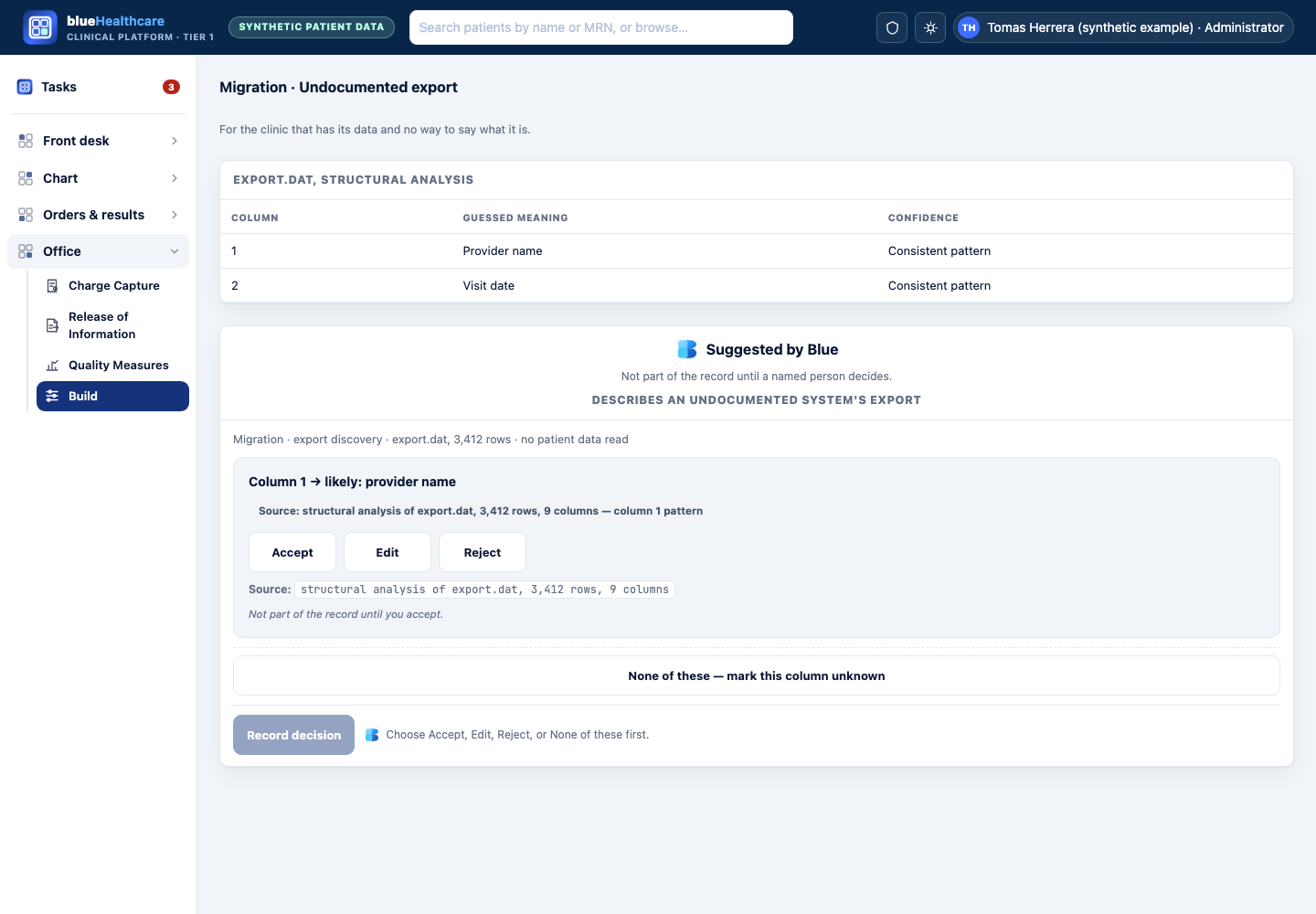Click the TH user avatar
The height and width of the screenshot is (914, 1316).
click(969, 27)
